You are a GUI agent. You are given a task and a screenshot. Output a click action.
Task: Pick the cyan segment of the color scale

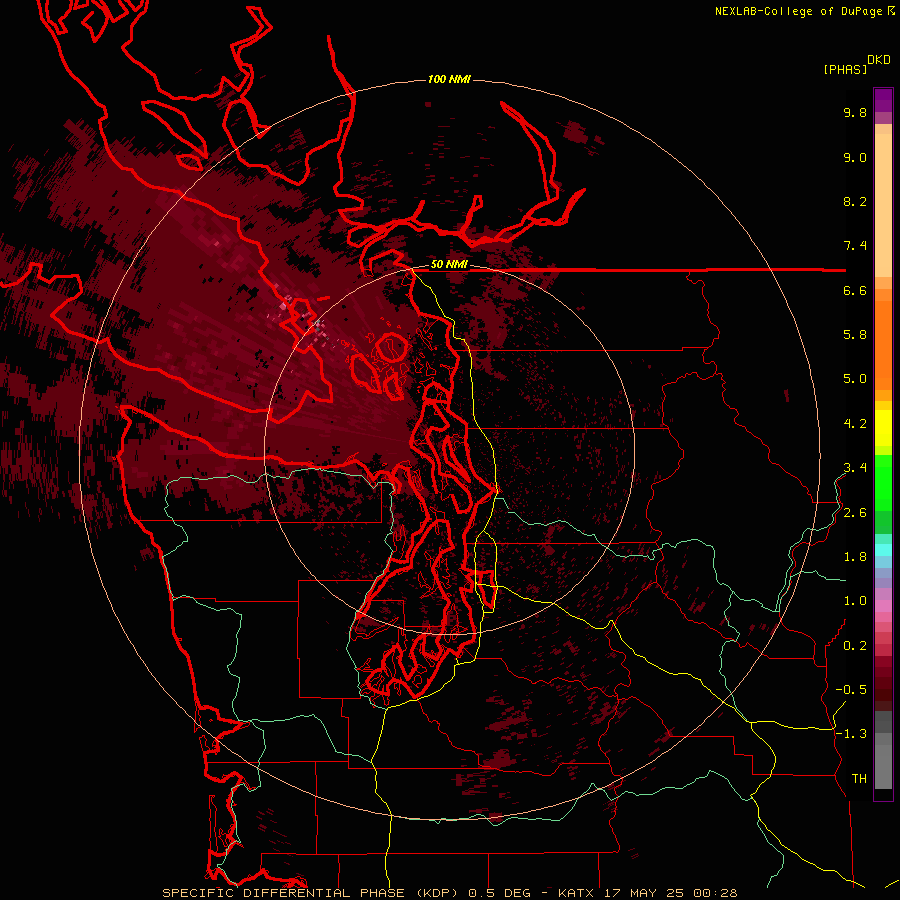click(x=883, y=550)
